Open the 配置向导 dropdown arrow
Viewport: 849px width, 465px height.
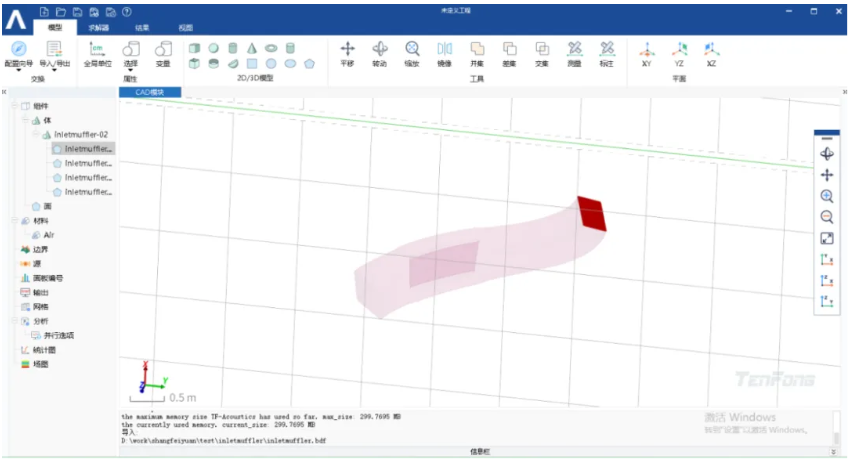18,70
